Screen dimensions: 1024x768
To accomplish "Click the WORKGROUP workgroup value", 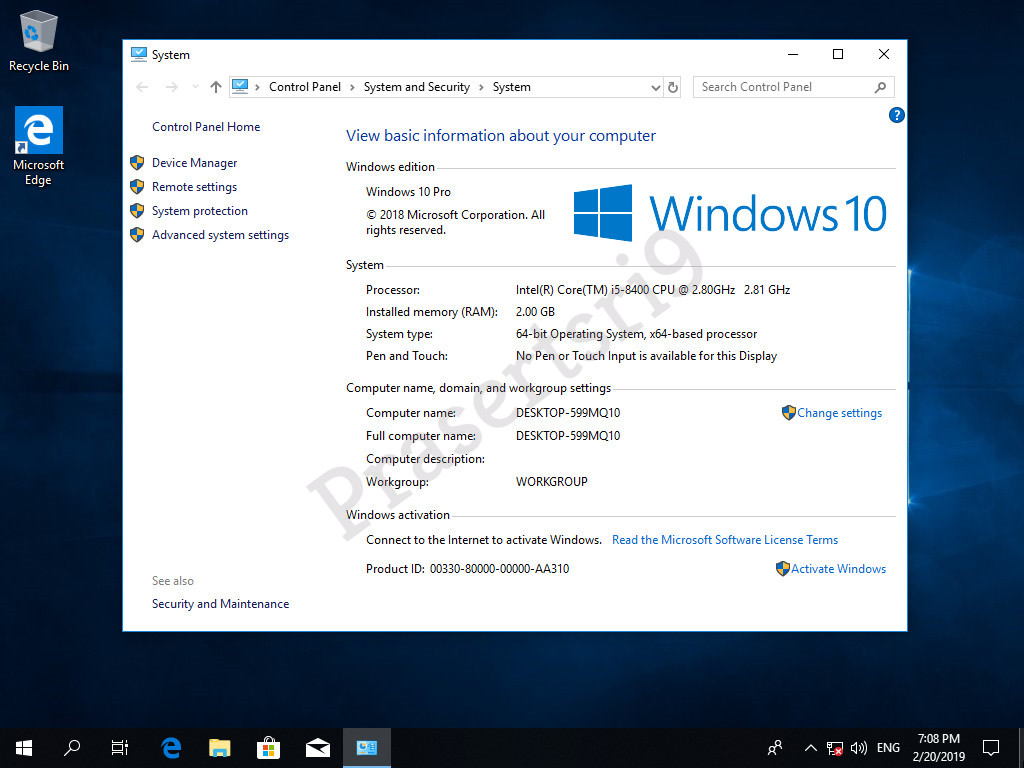I will pos(552,482).
